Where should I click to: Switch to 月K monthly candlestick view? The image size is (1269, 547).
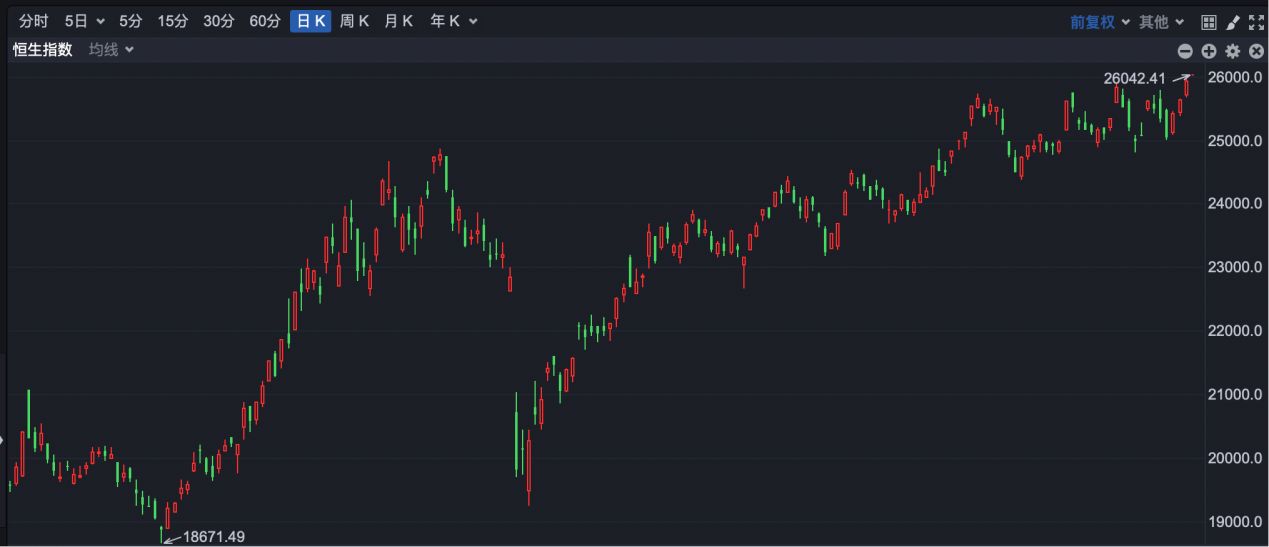pyautogui.click(x=398, y=21)
